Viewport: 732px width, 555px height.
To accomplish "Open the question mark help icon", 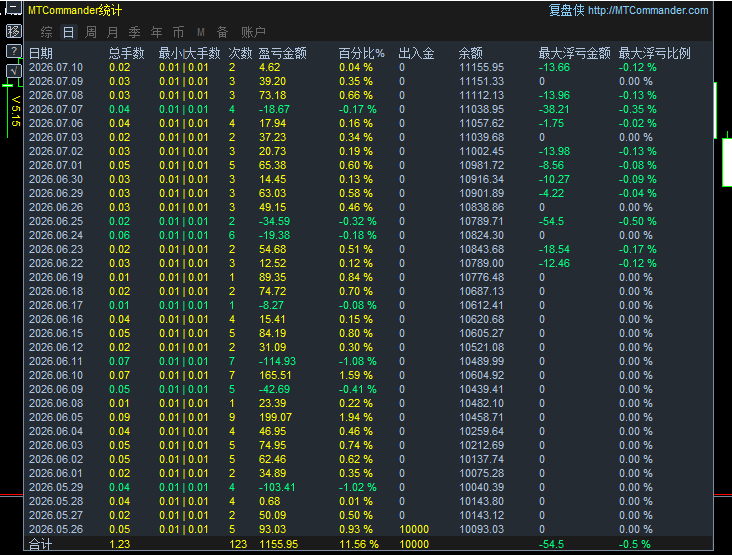I will pyautogui.click(x=14, y=51).
